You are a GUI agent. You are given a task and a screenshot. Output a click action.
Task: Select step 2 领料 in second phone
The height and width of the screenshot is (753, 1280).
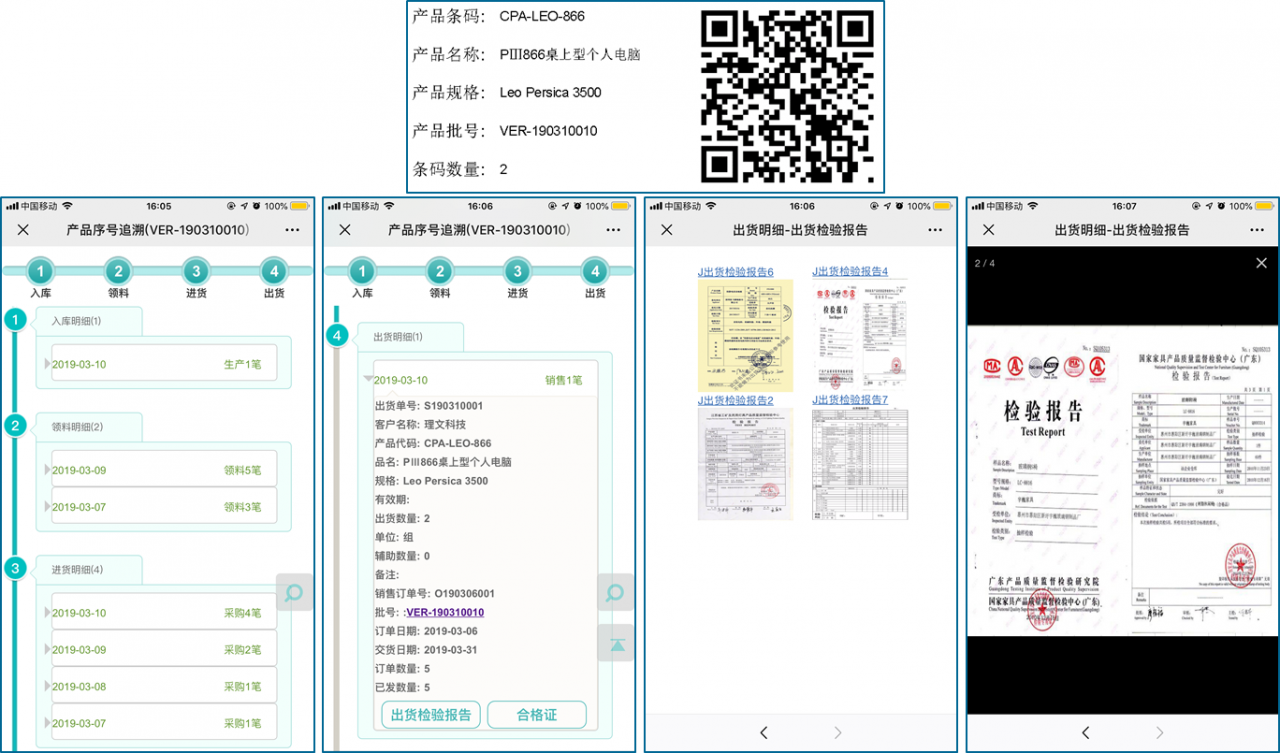440,279
